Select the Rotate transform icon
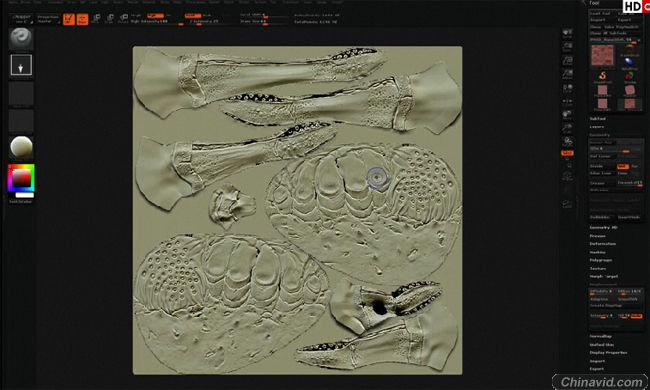This screenshot has width=650, height=390. (124, 19)
